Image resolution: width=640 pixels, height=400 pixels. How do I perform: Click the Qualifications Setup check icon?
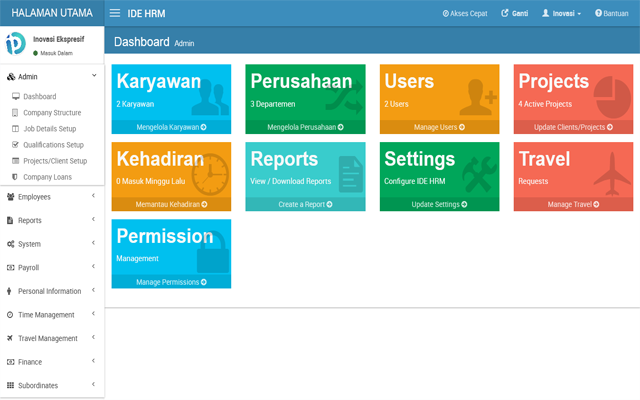coord(16,144)
